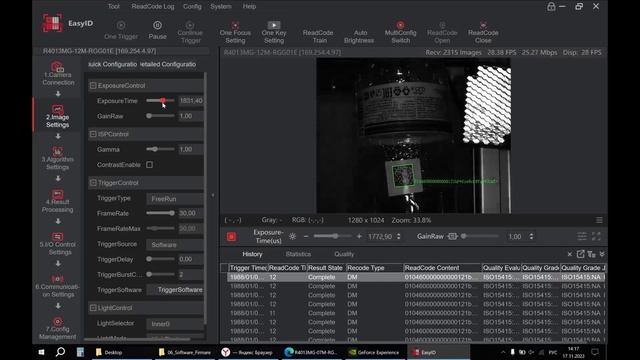
Task: Open step 4 Result Processing
Action: click(x=58, y=201)
